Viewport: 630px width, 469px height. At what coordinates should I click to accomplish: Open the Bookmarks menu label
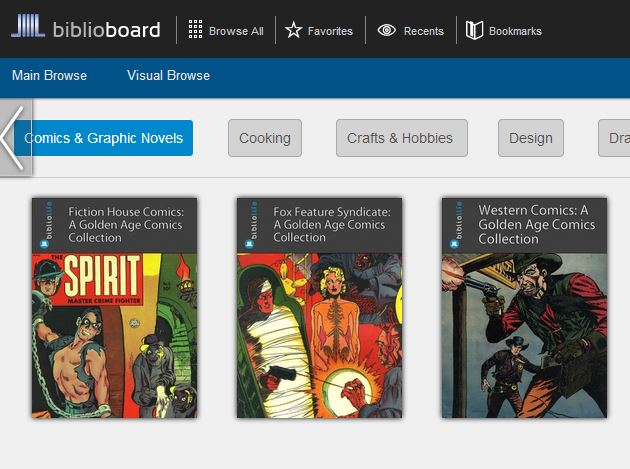point(515,31)
